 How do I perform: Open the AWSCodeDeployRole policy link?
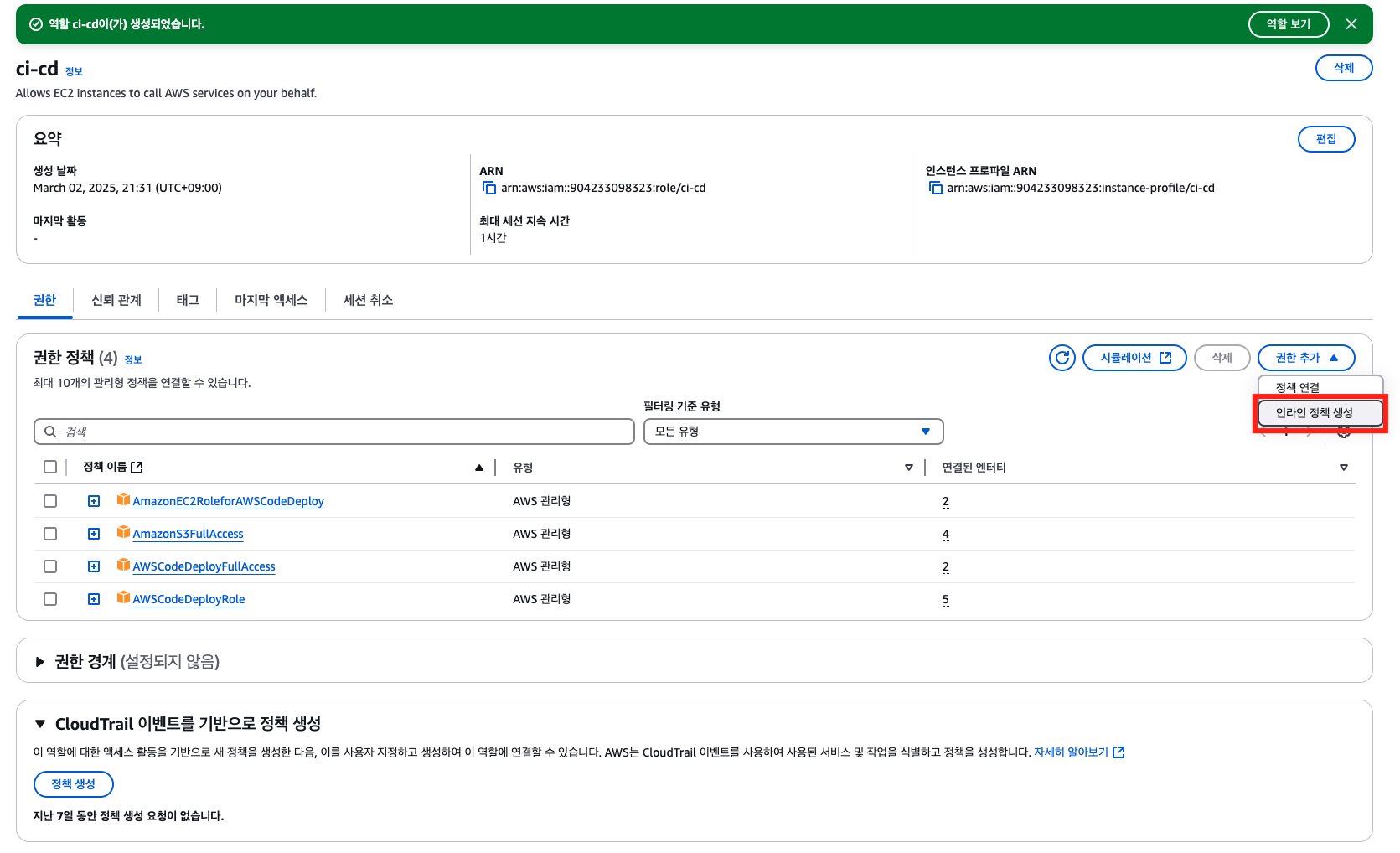tap(189, 599)
